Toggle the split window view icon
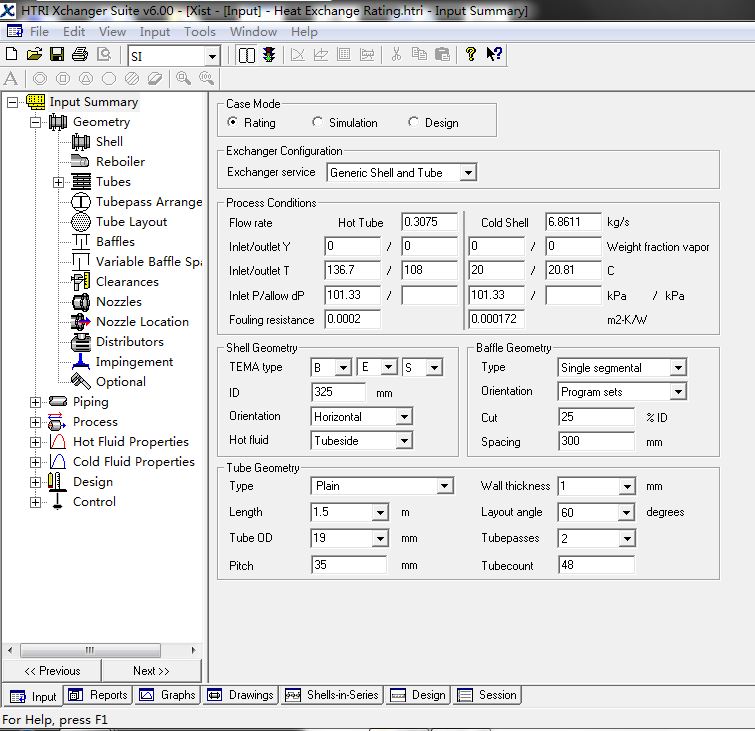This screenshot has width=755, height=731. pyautogui.click(x=247, y=55)
